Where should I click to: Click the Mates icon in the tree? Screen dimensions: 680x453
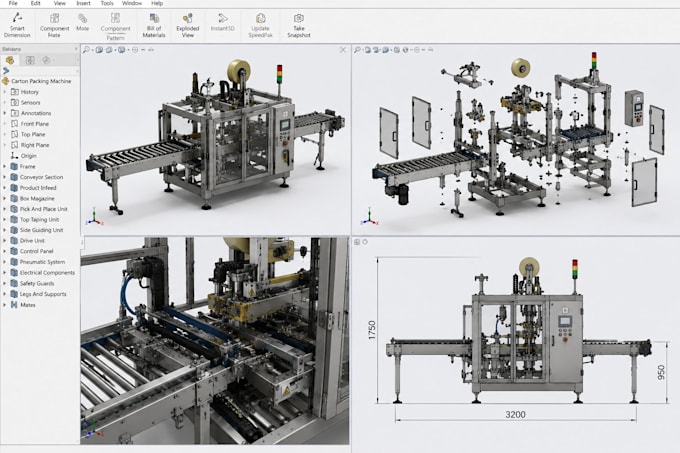click(14, 305)
